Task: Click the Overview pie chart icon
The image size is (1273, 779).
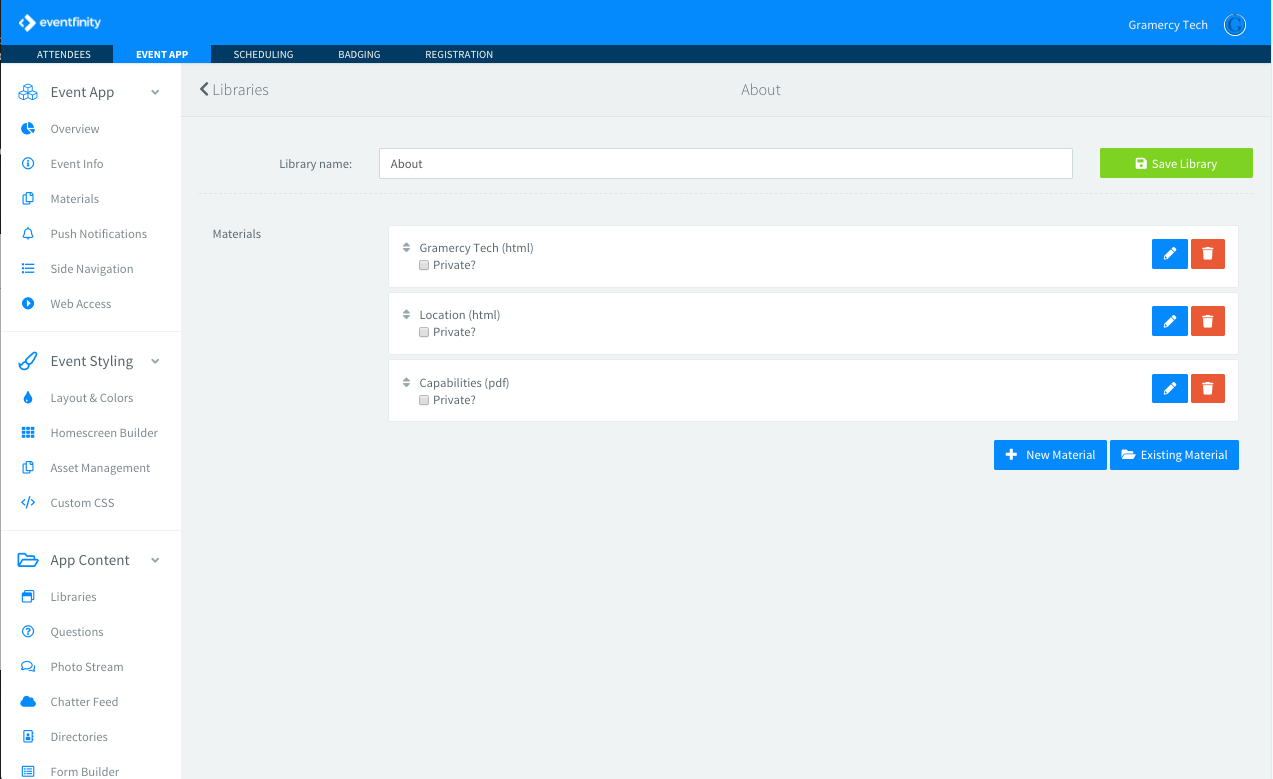Action: [x=28, y=129]
